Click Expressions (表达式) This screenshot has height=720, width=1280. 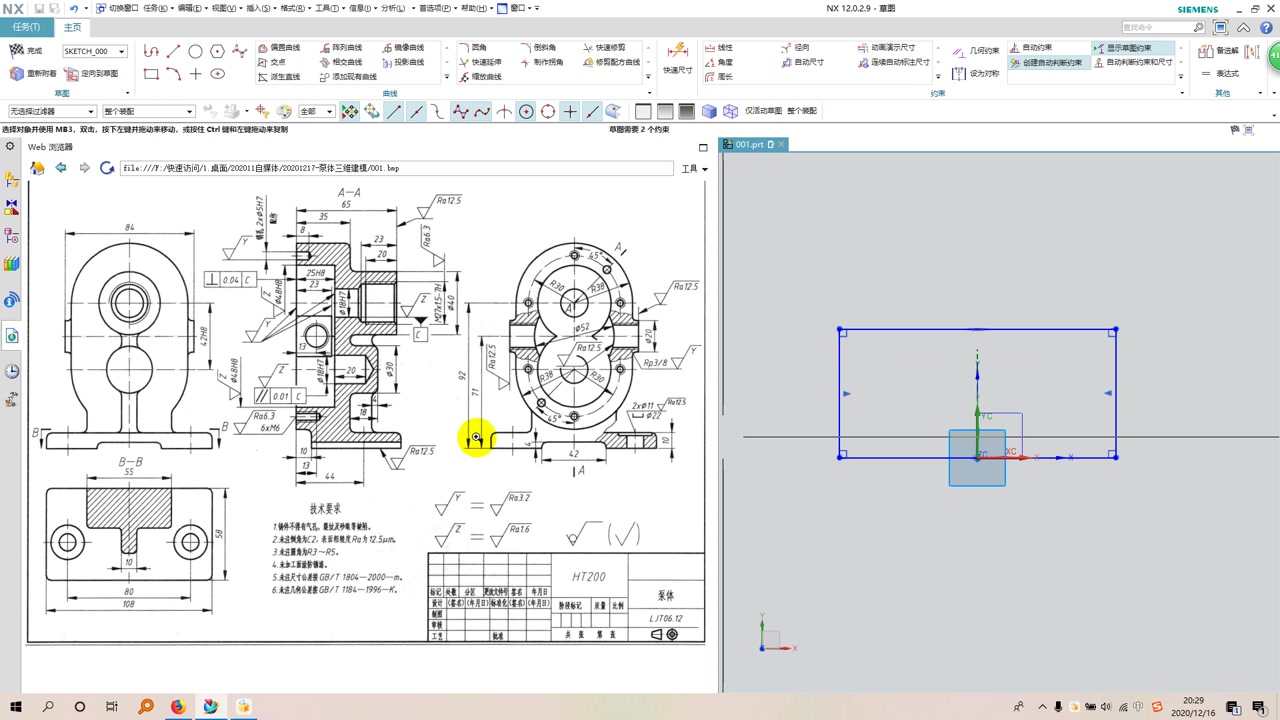click(1220, 73)
